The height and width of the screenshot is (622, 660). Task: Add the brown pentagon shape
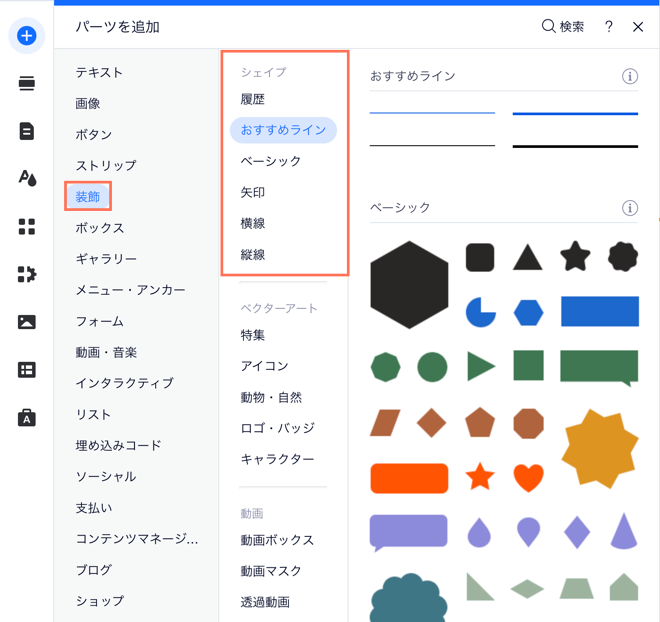pyautogui.click(x=480, y=422)
